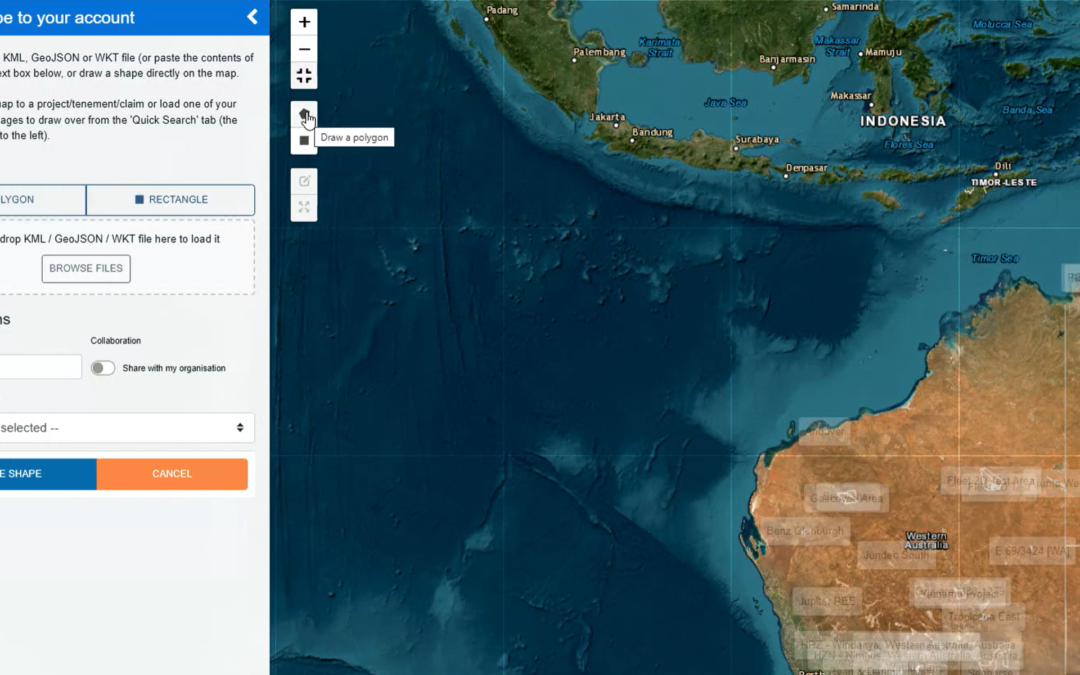Switch to the RECTANGLE tab
This screenshot has width=1080, height=675.
[170, 200]
